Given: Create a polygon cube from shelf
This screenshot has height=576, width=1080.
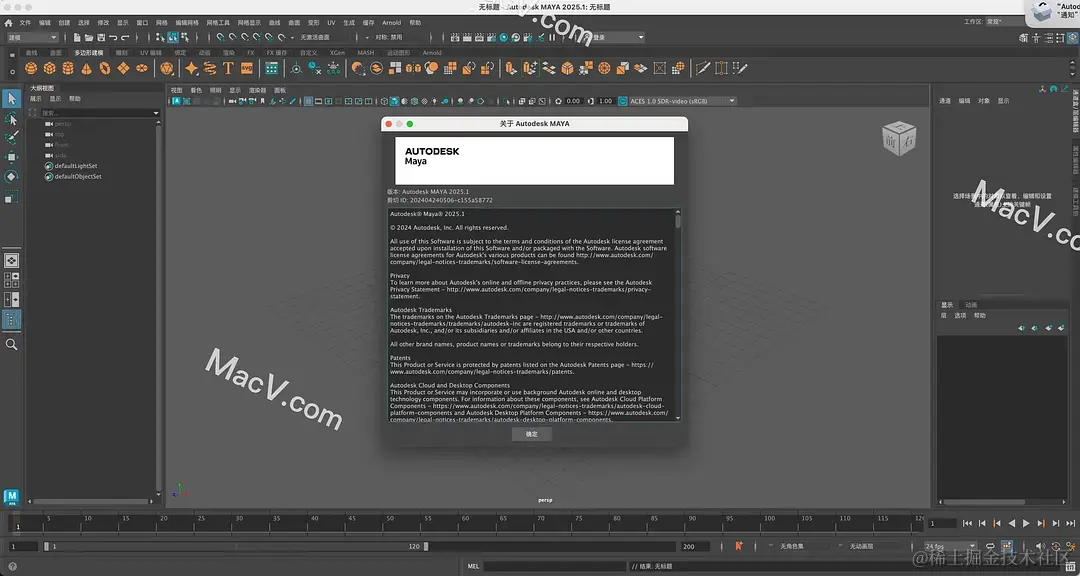Looking at the screenshot, I should (x=50, y=68).
